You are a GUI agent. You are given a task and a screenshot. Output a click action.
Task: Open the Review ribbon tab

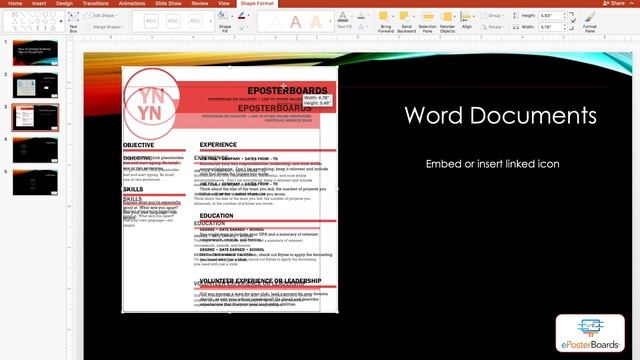pos(200,3)
